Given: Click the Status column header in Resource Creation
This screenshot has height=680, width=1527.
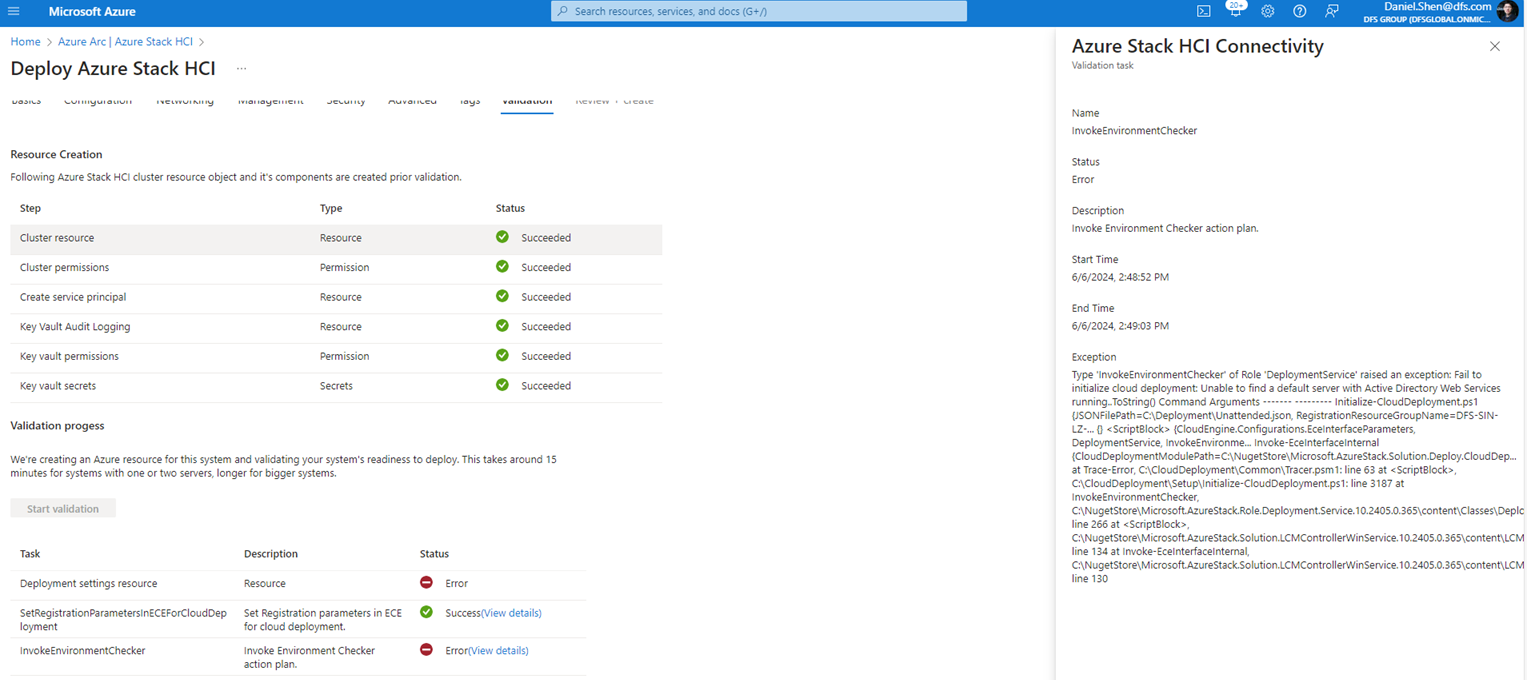Looking at the screenshot, I should coord(510,208).
